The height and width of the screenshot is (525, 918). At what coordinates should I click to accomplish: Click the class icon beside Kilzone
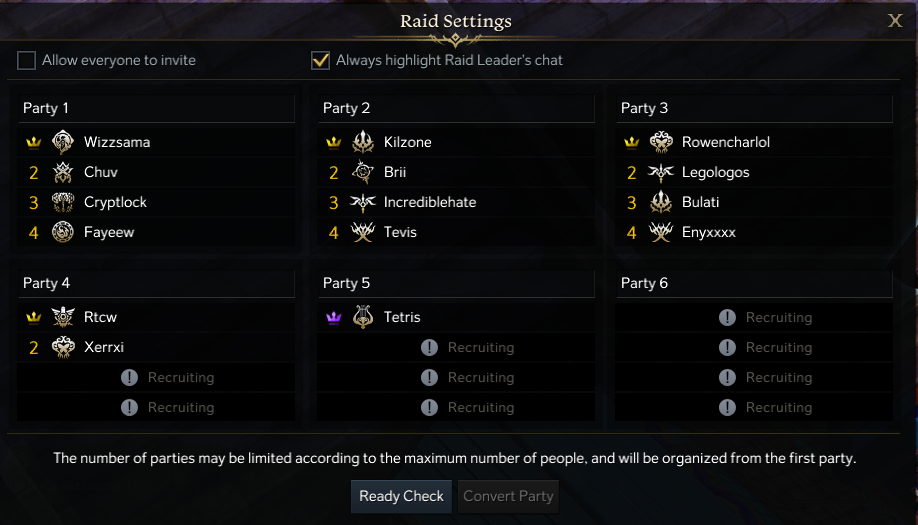tap(363, 142)
